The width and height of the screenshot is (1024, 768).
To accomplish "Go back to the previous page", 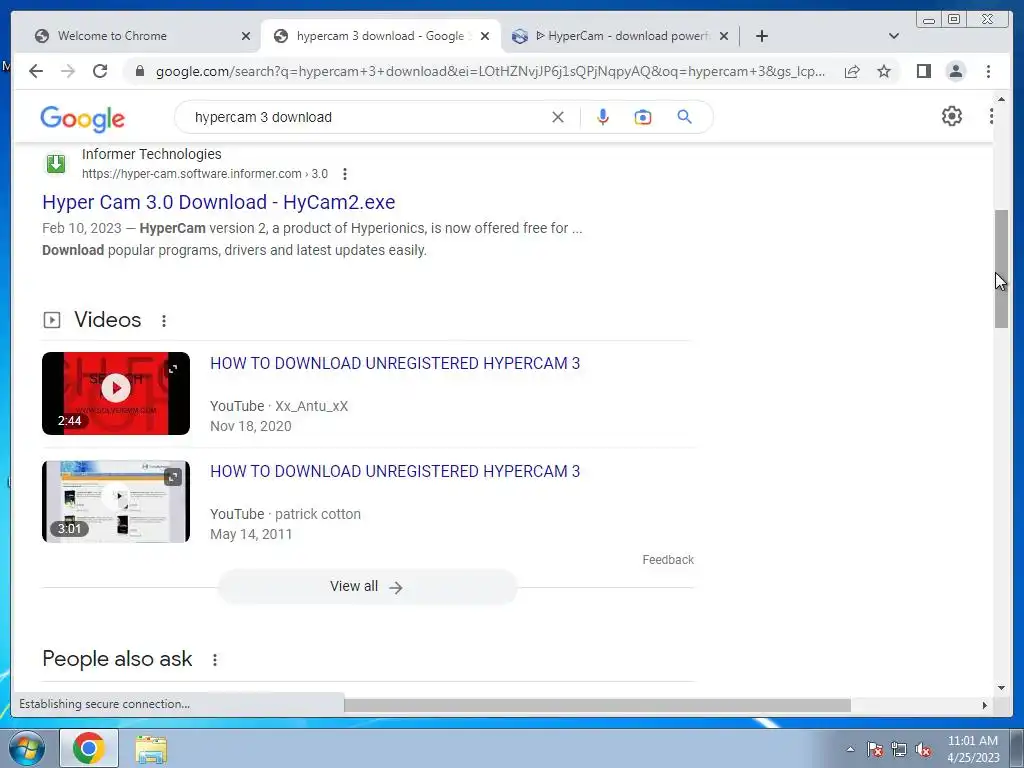I will [36, 71].
